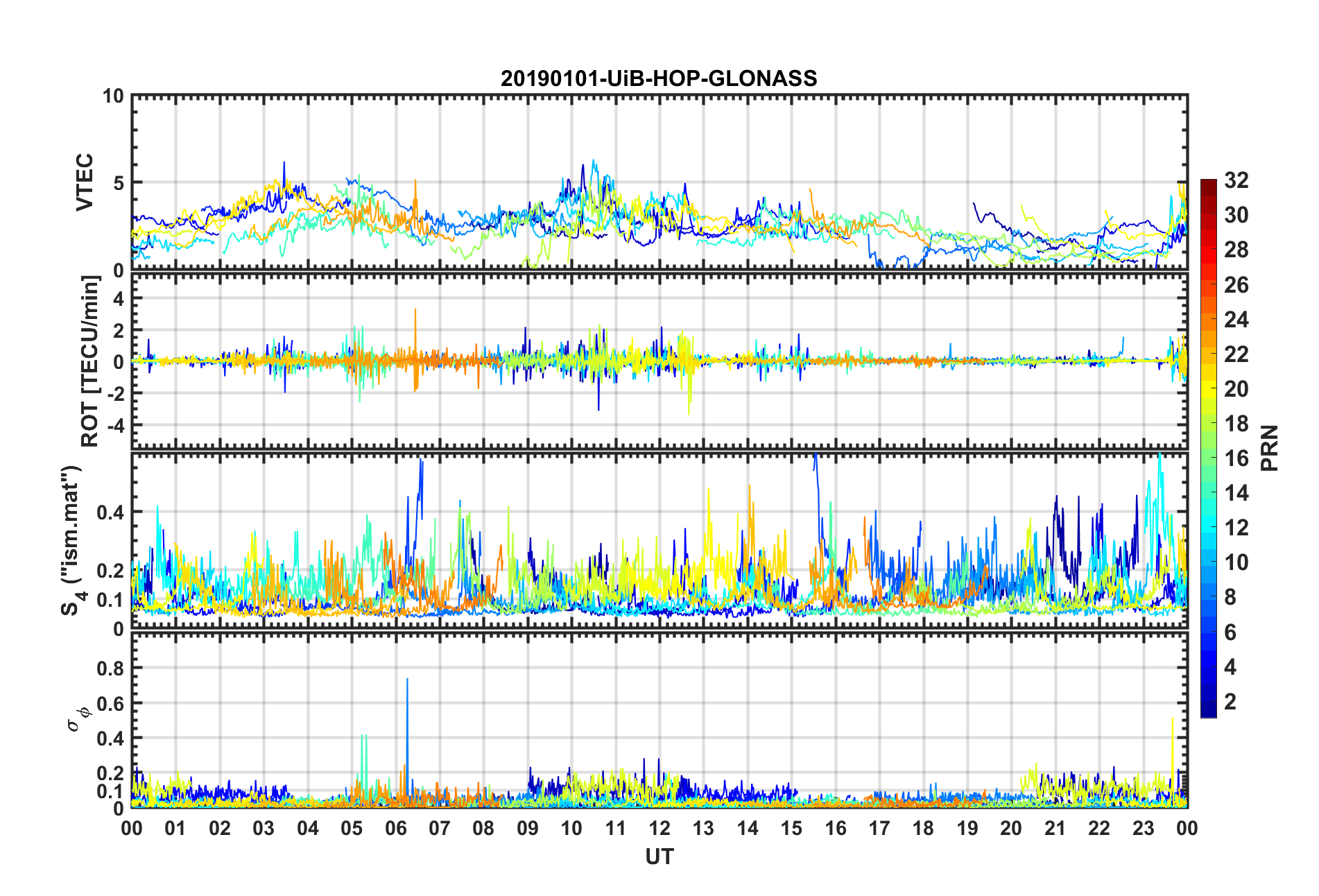The height and width of the screenshot is (896, 1319).
Task: Click the colorbar tick value 16
Action: click(1236, 458)
